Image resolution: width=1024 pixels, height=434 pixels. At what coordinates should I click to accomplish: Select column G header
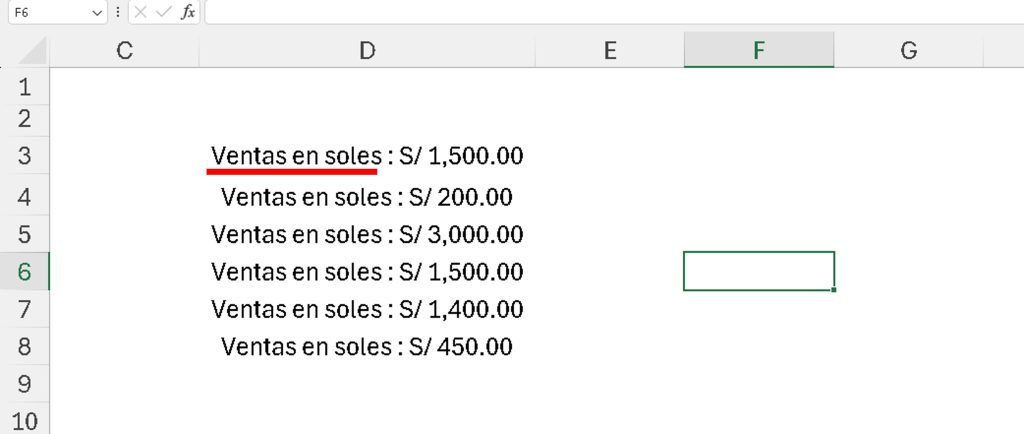click(x=908, y=50)
